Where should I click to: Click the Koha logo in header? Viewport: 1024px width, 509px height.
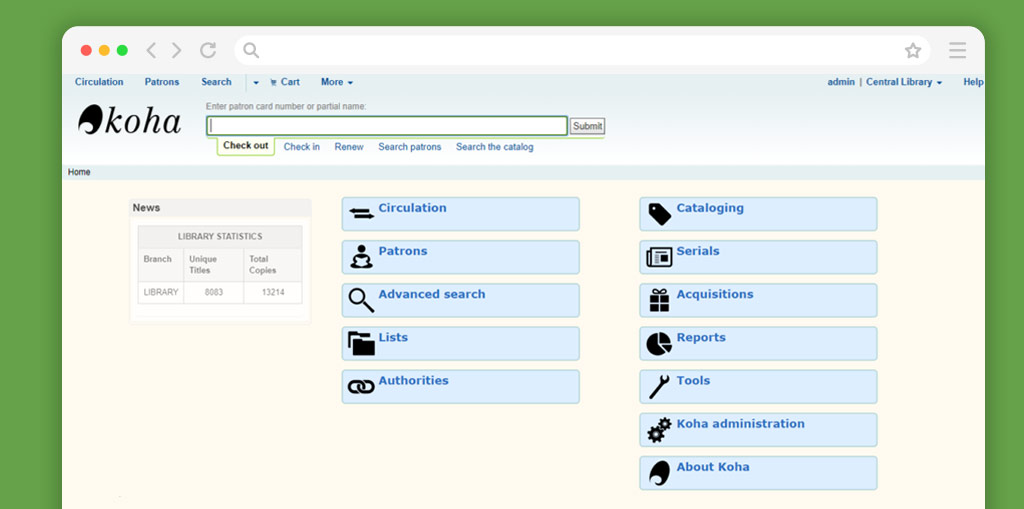pyautogui.click(x=129, y=120)
